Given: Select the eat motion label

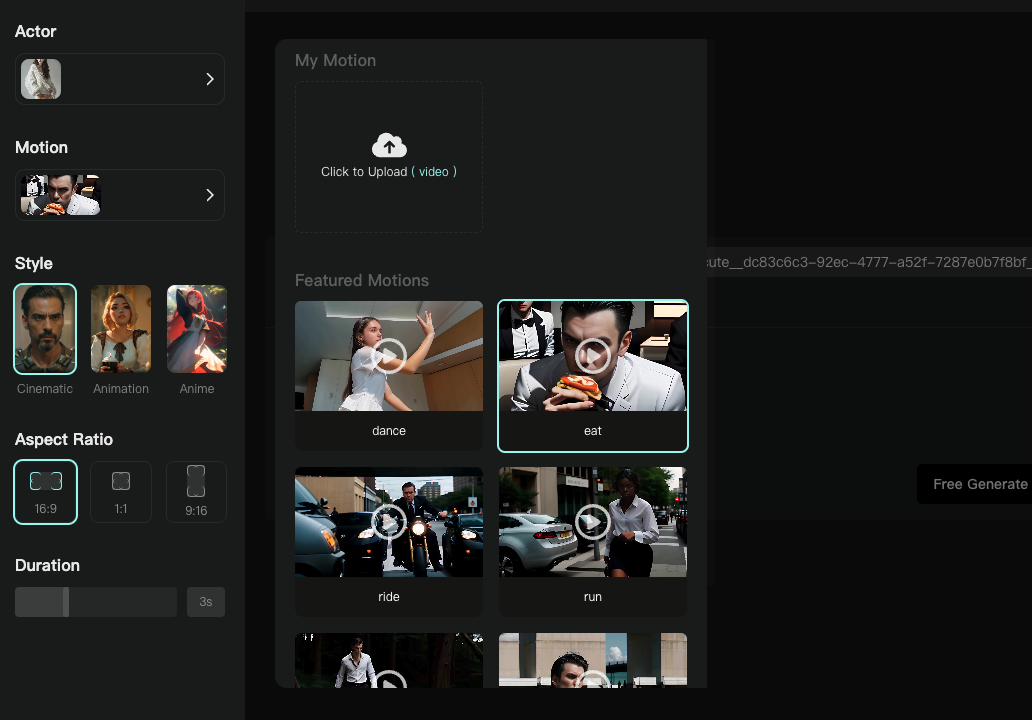Looking at the screenshot, I should 592,431.
